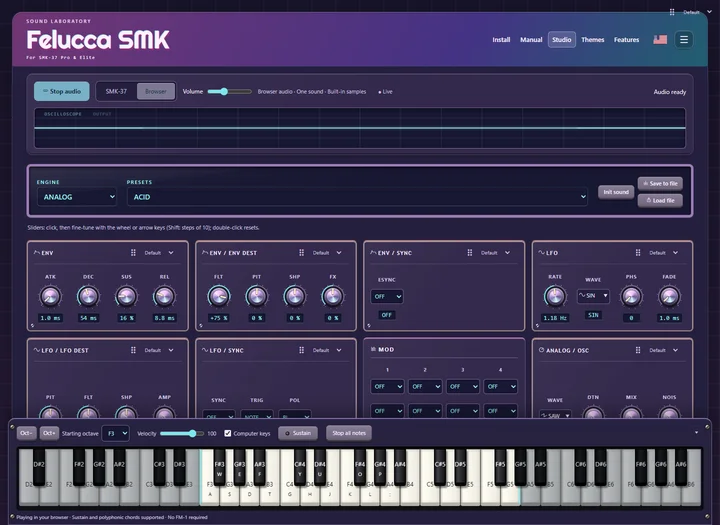Click the grip icon in the ENV panel header
Image resolution: width=720 pixels, height=525 pixels.
[x=133, y=253]
